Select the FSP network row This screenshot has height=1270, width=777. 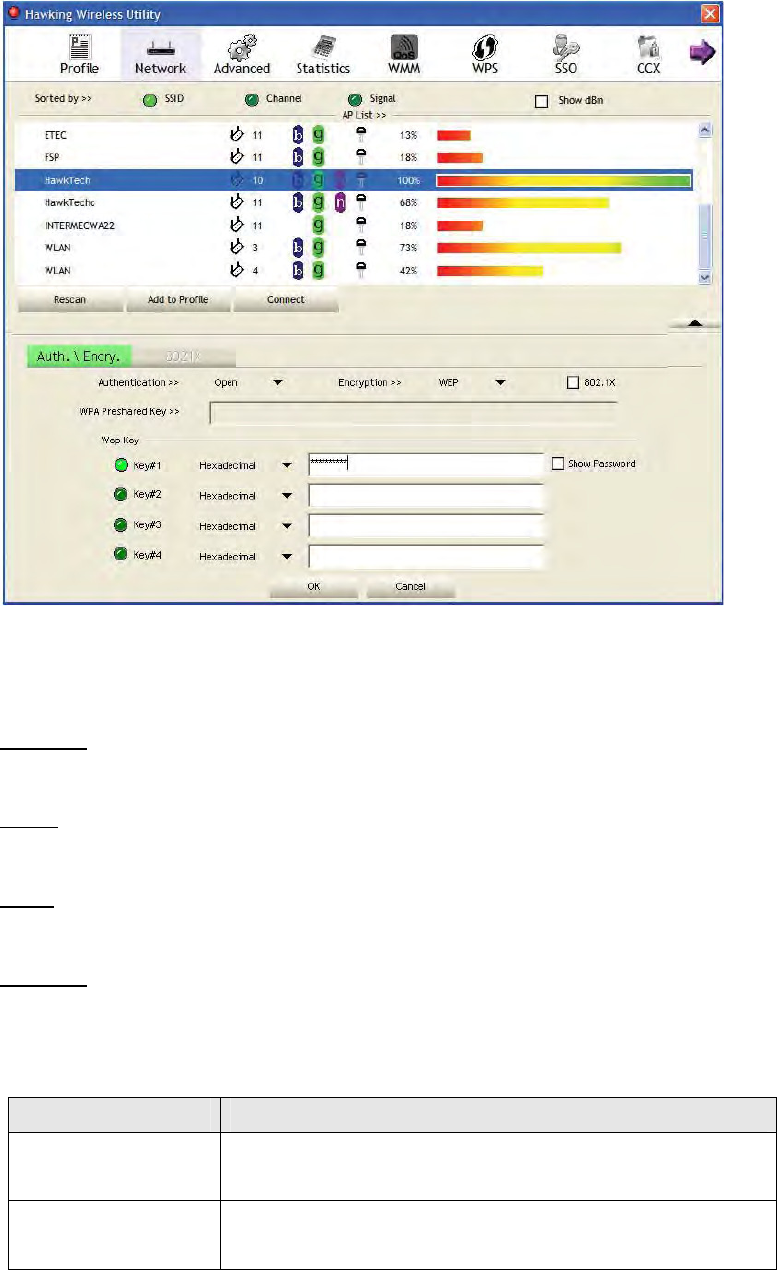355,157
